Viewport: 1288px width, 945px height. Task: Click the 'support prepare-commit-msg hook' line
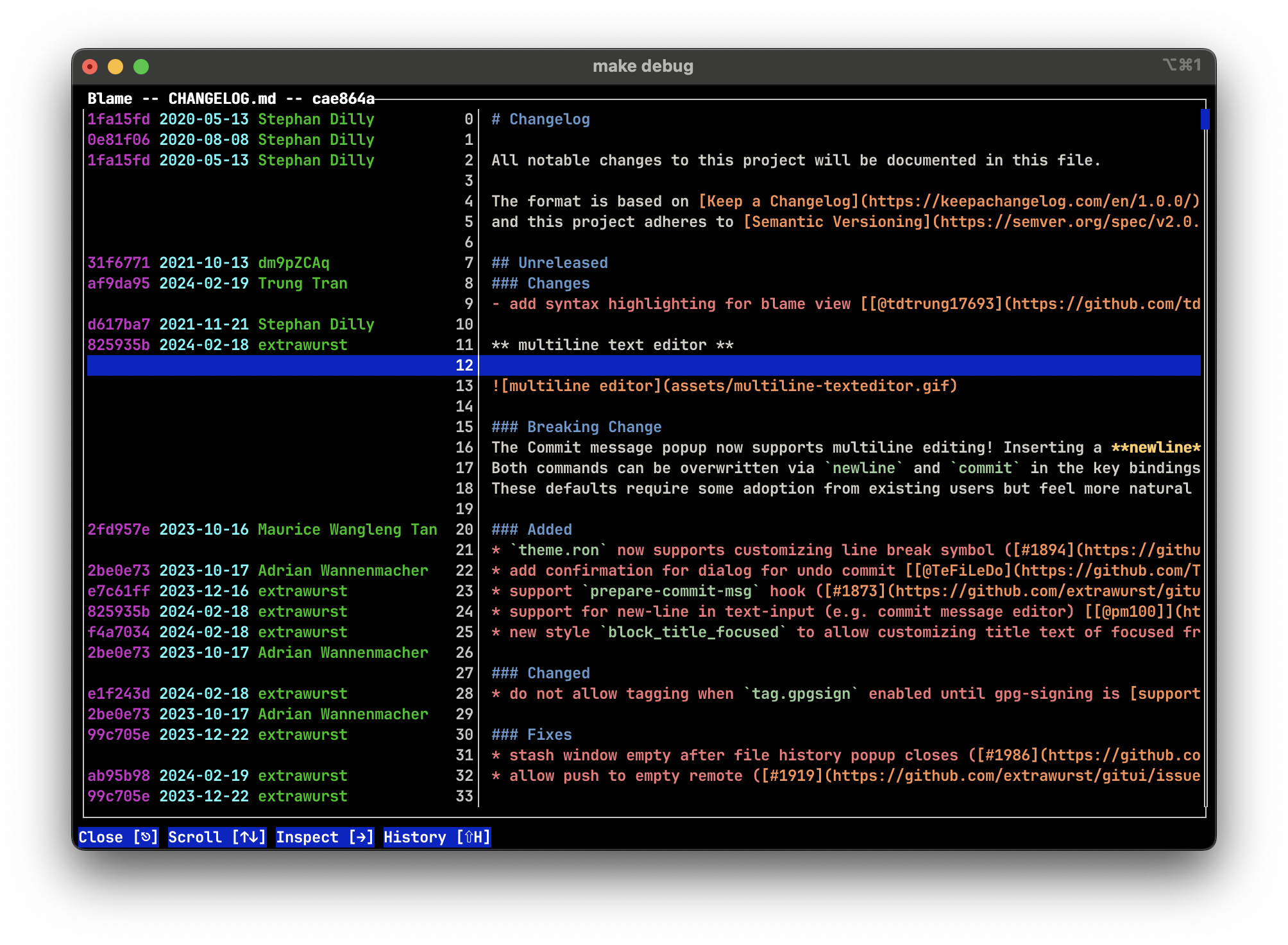[x=846, y=591]
